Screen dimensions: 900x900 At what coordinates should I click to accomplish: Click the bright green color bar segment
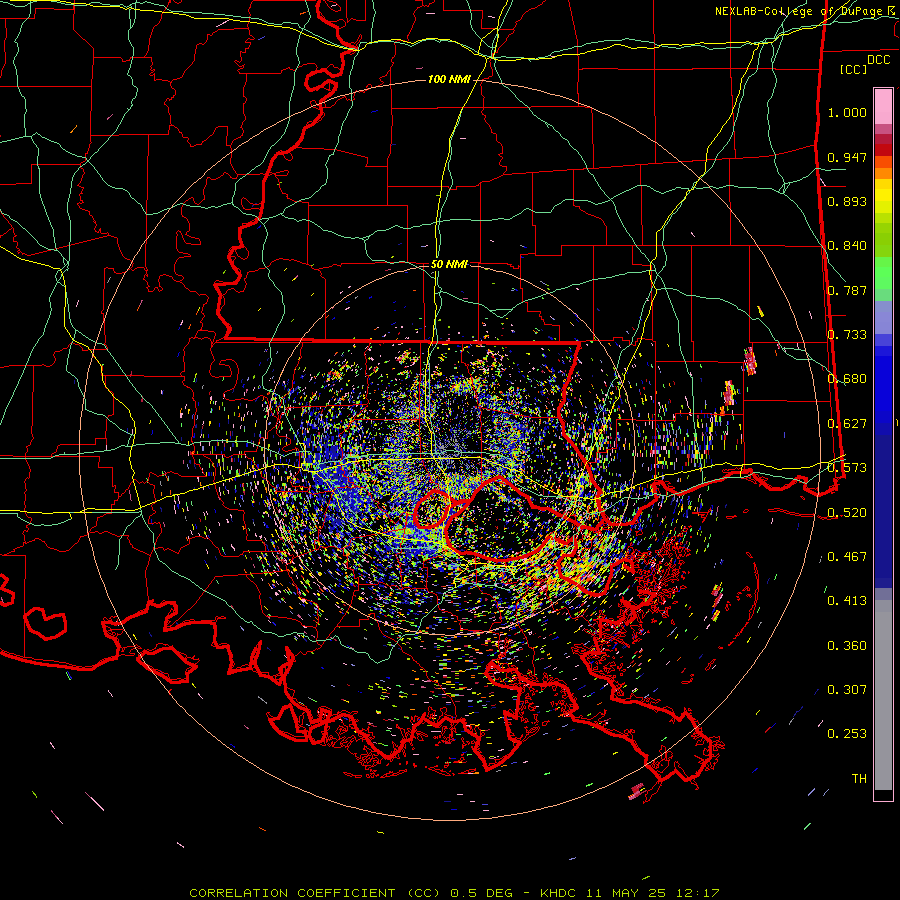(883, 273)
